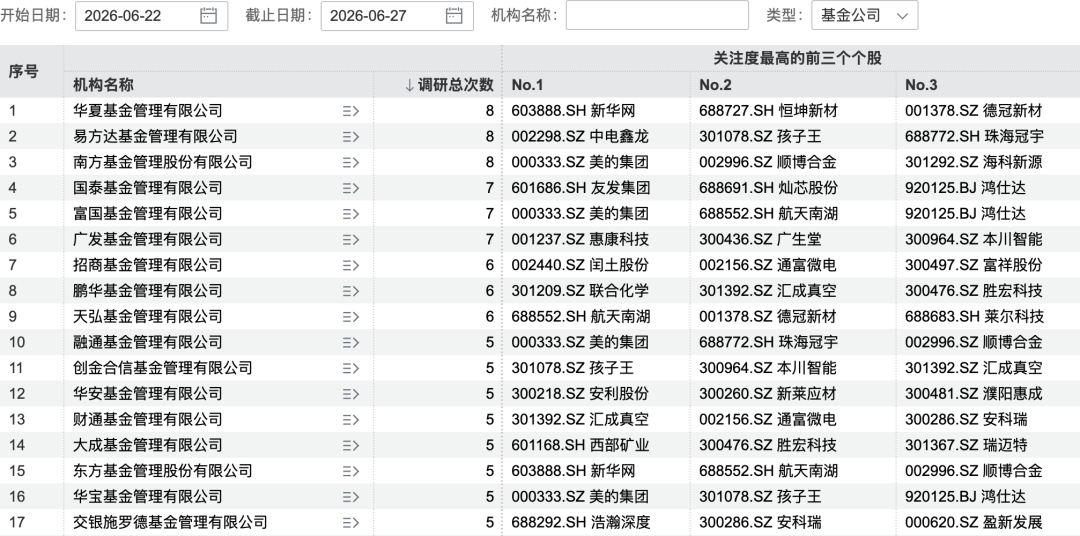The image size is (1080, 536).
Task: Click stock 002440.SZ 闰土股份
Action: click(x=580, y=265)
